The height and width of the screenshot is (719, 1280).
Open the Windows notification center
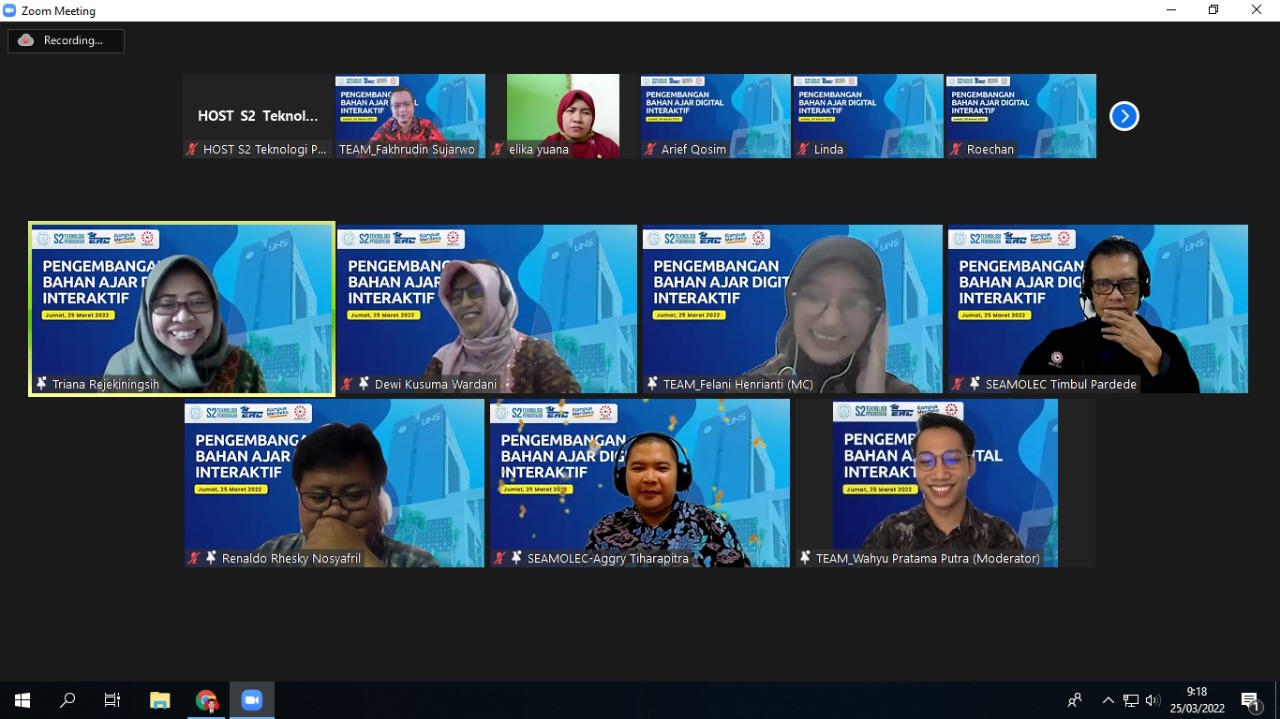click(x=1250, y=700)
